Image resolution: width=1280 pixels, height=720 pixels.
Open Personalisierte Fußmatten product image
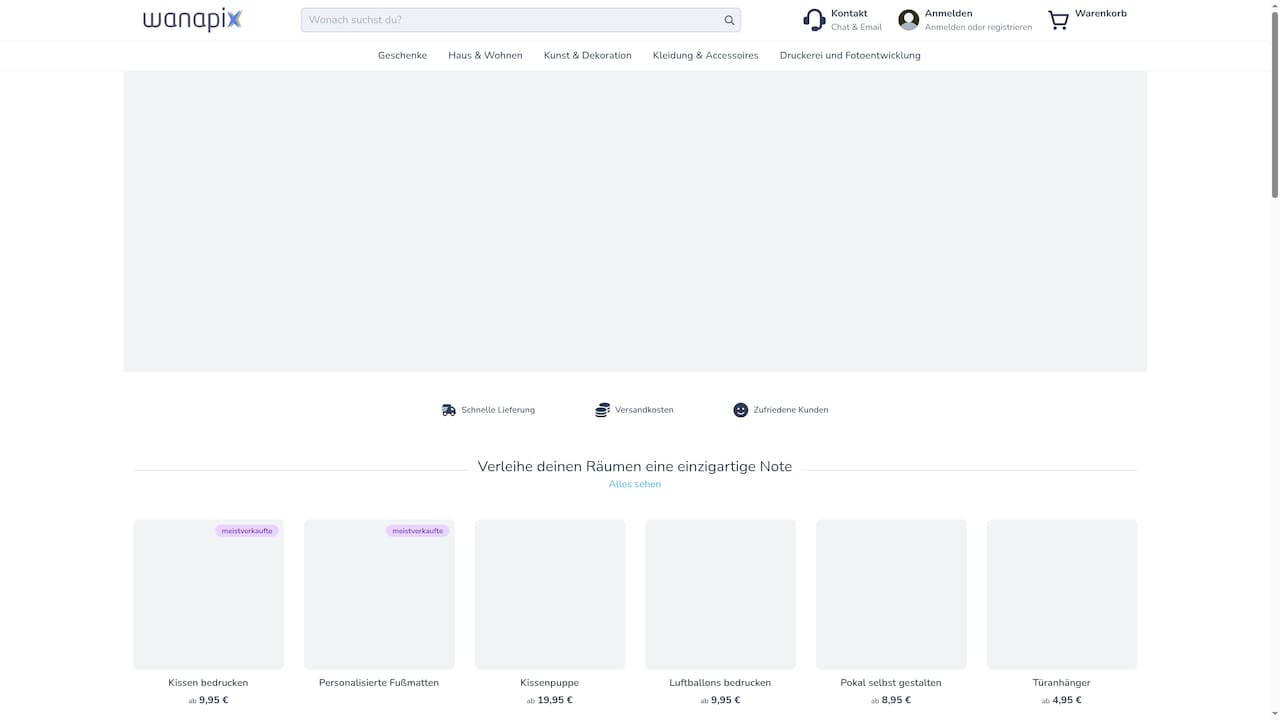tap(379, 594)
